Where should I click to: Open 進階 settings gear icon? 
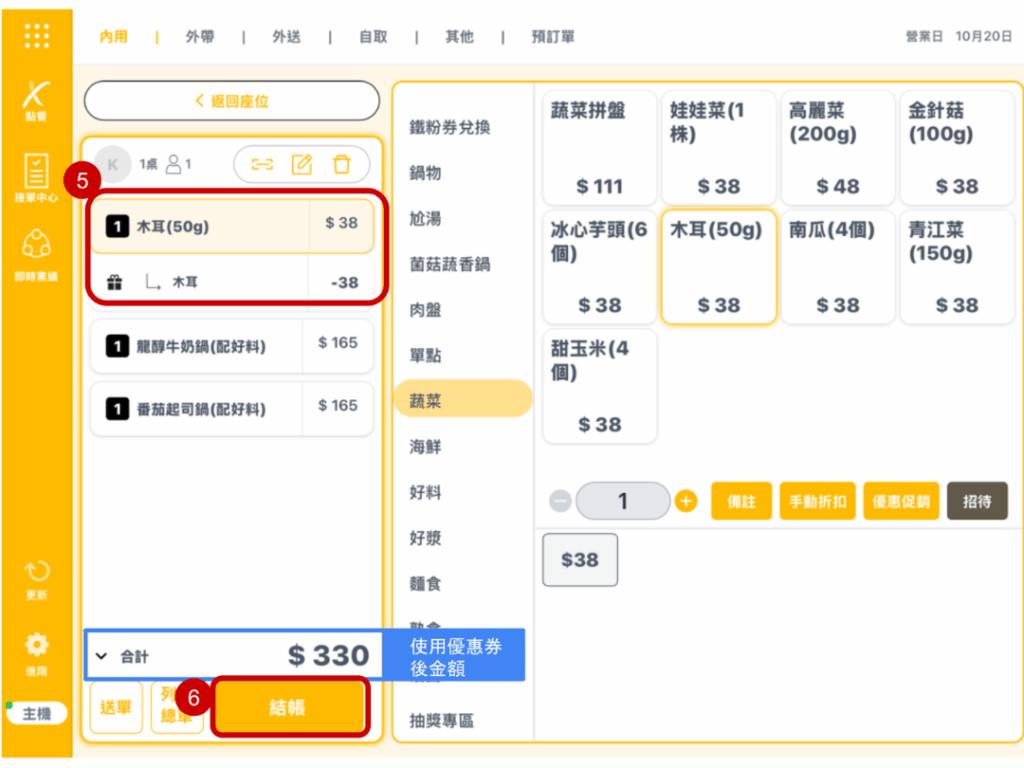click(x=36, y=650)
